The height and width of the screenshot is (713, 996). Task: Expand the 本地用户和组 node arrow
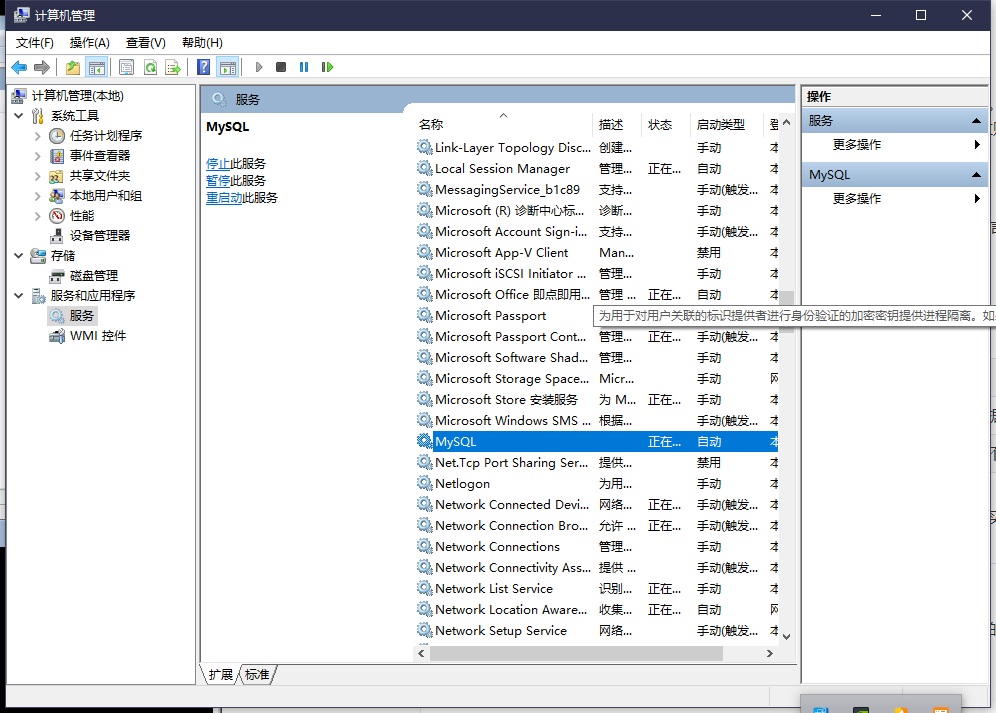tap(37, 196)
